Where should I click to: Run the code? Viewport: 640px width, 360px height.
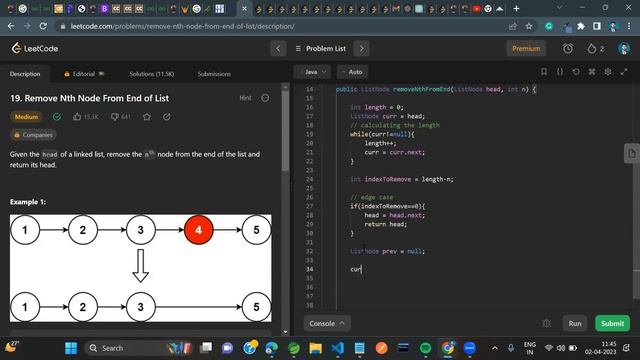(x=575, y=323)
